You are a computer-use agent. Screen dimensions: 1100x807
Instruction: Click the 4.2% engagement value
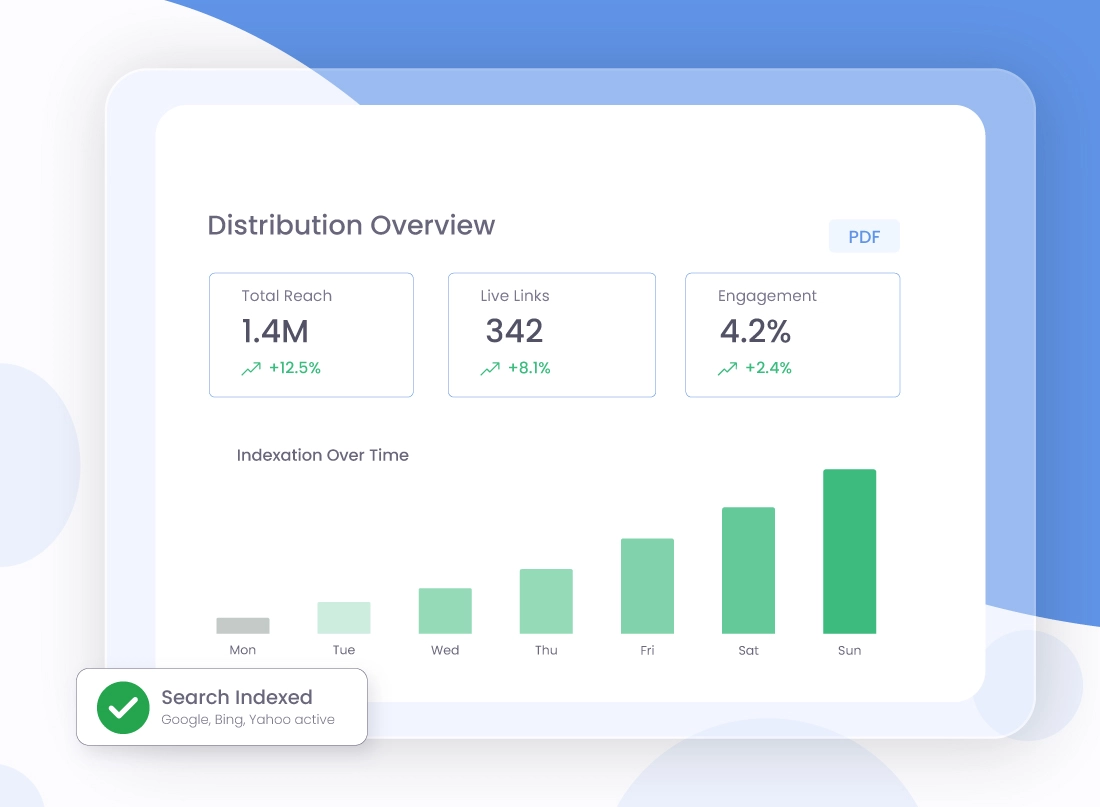(755, 331)
